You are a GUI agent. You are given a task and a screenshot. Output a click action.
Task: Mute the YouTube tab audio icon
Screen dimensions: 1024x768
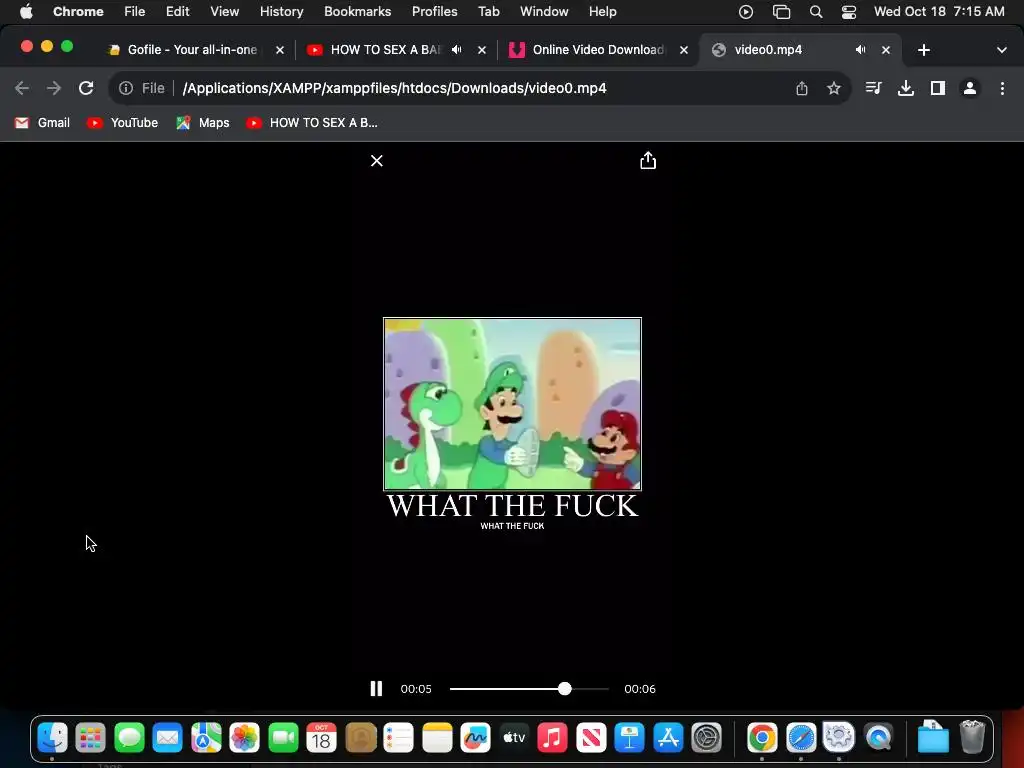(457, 50)
